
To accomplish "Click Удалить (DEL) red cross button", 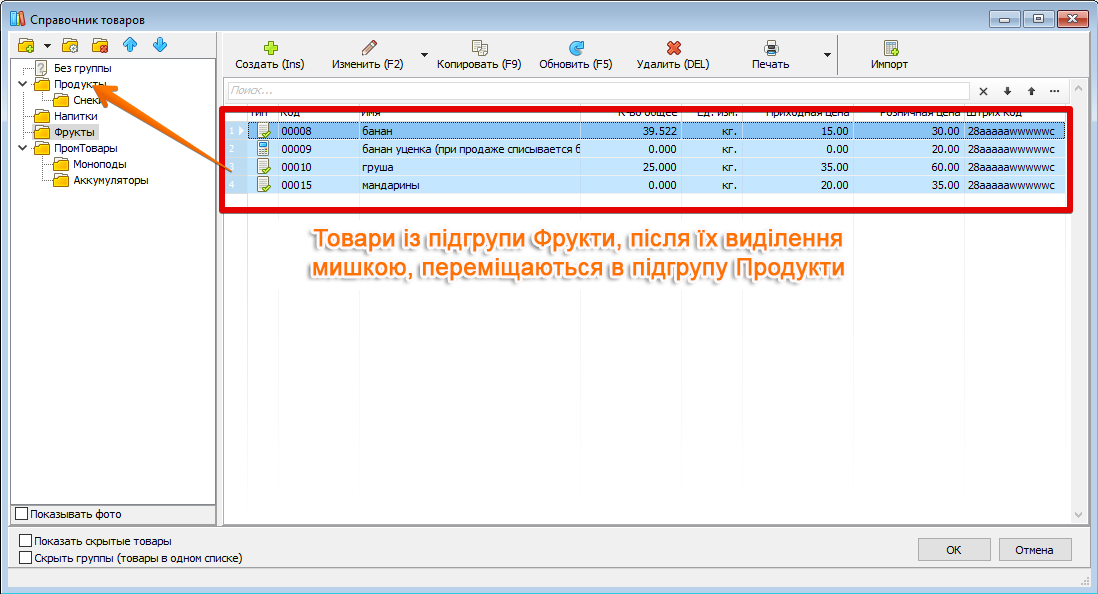I will pyautogui.click(x=673, y=55).
